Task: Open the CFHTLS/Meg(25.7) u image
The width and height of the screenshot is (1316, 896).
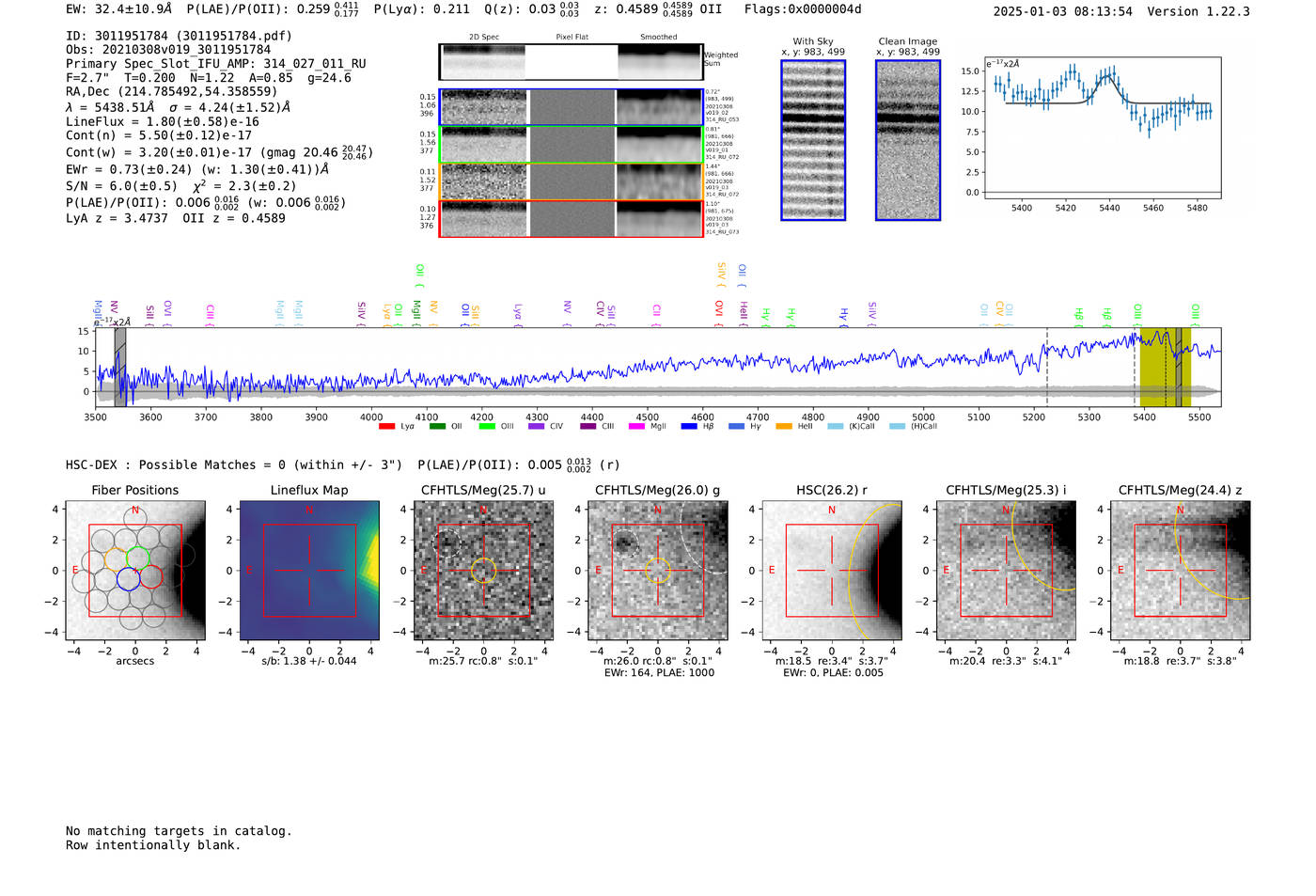Action: (x=483, y=571)
